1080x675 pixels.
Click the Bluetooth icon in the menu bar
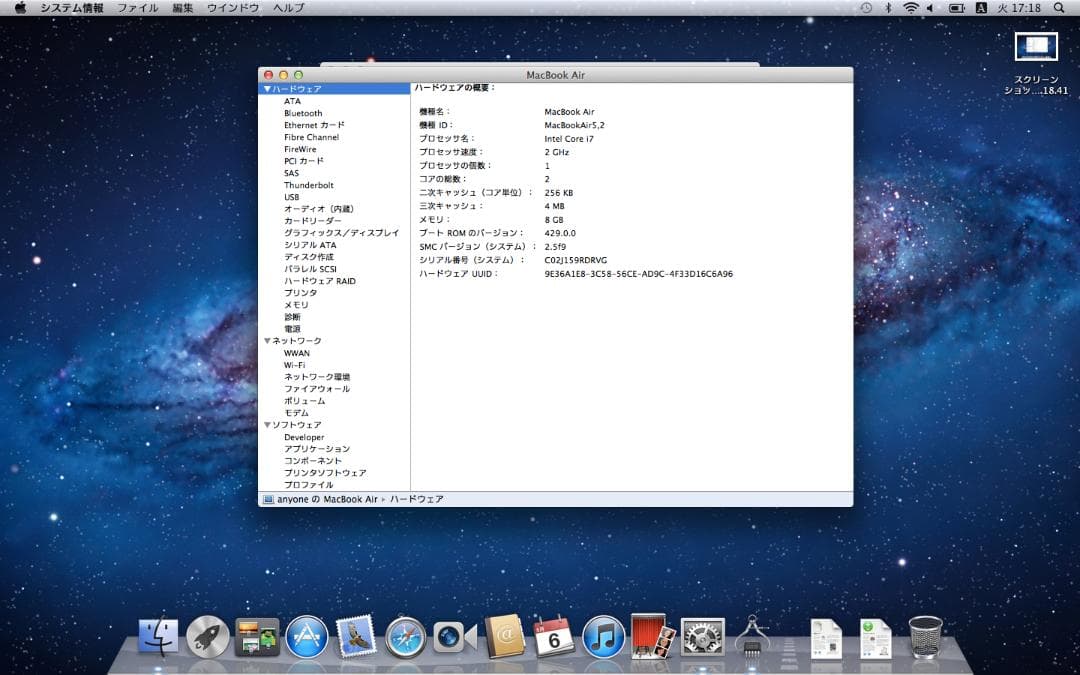point(888,8)
